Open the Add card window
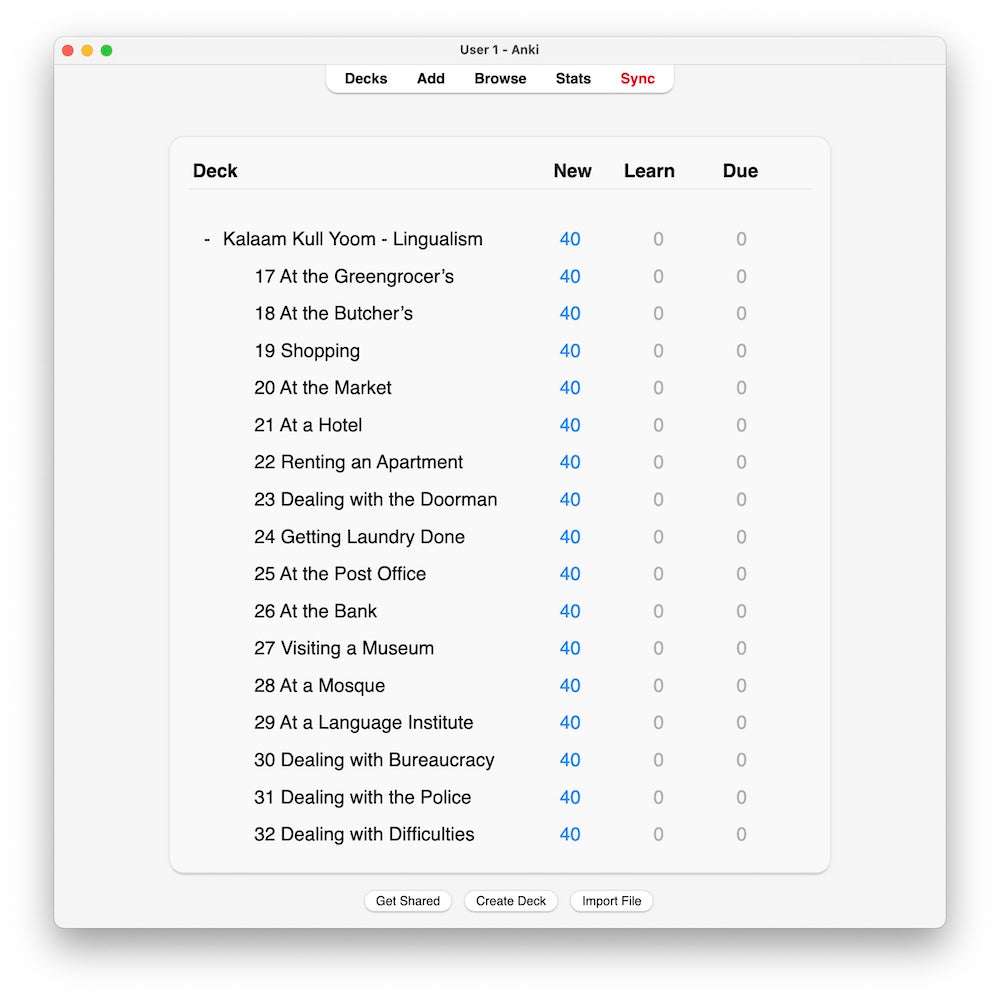 point(431,79)
